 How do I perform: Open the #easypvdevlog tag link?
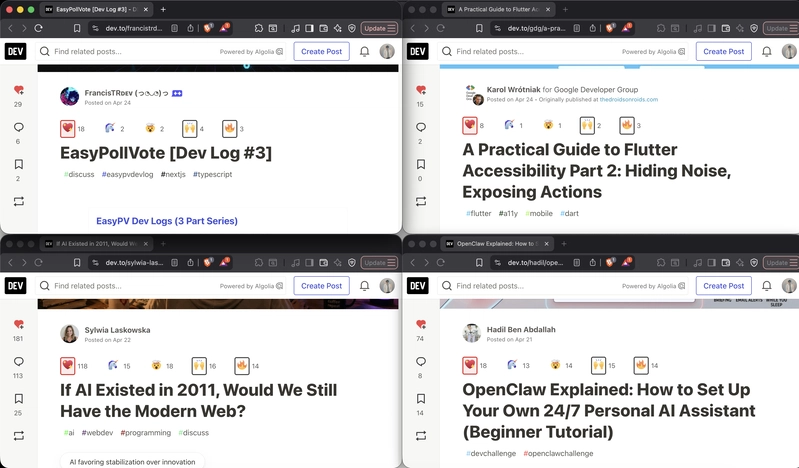pyautogui.click(x=127, y=174)
